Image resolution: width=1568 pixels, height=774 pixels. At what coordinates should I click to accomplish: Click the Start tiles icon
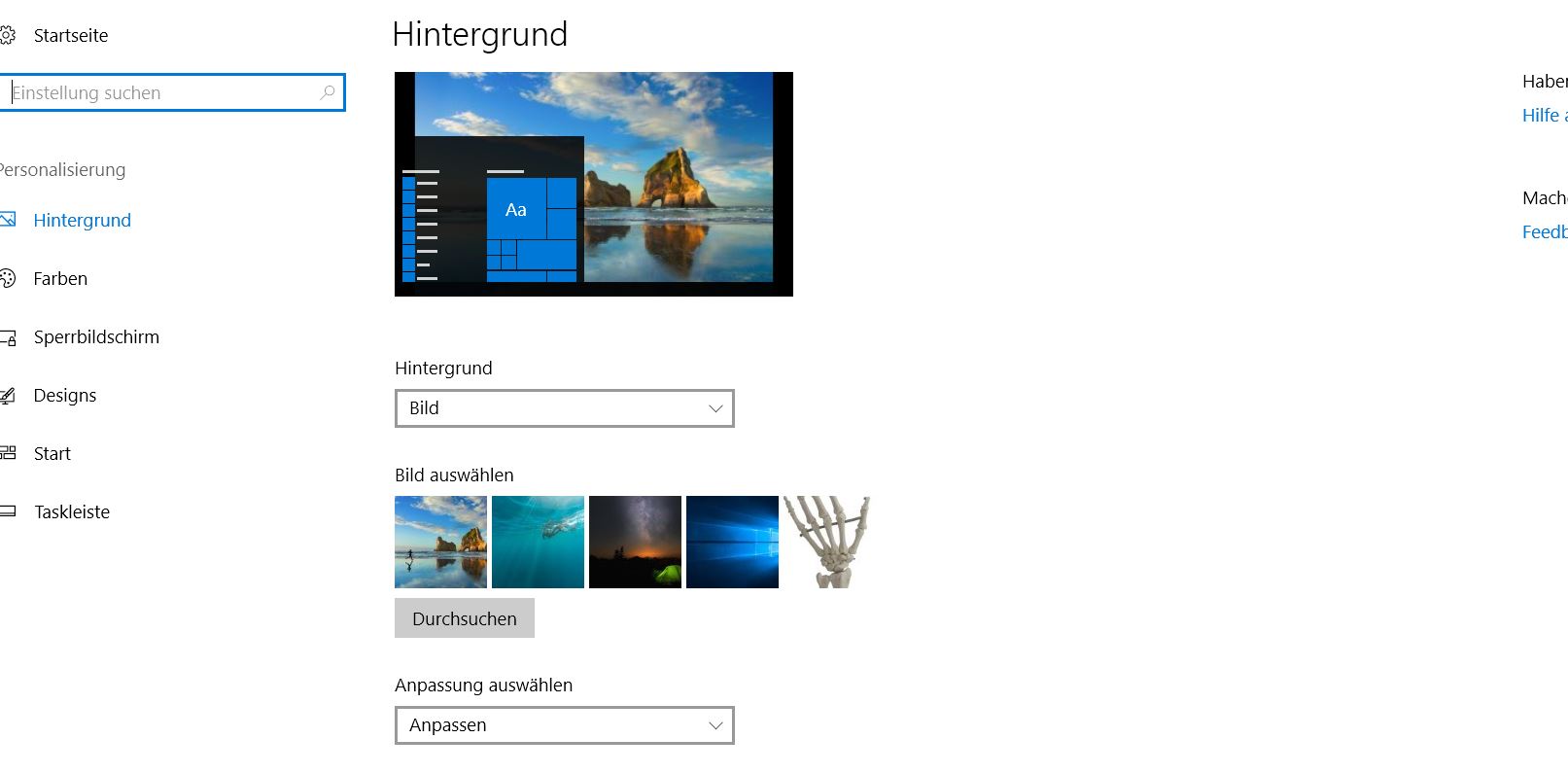click(8, 453)
